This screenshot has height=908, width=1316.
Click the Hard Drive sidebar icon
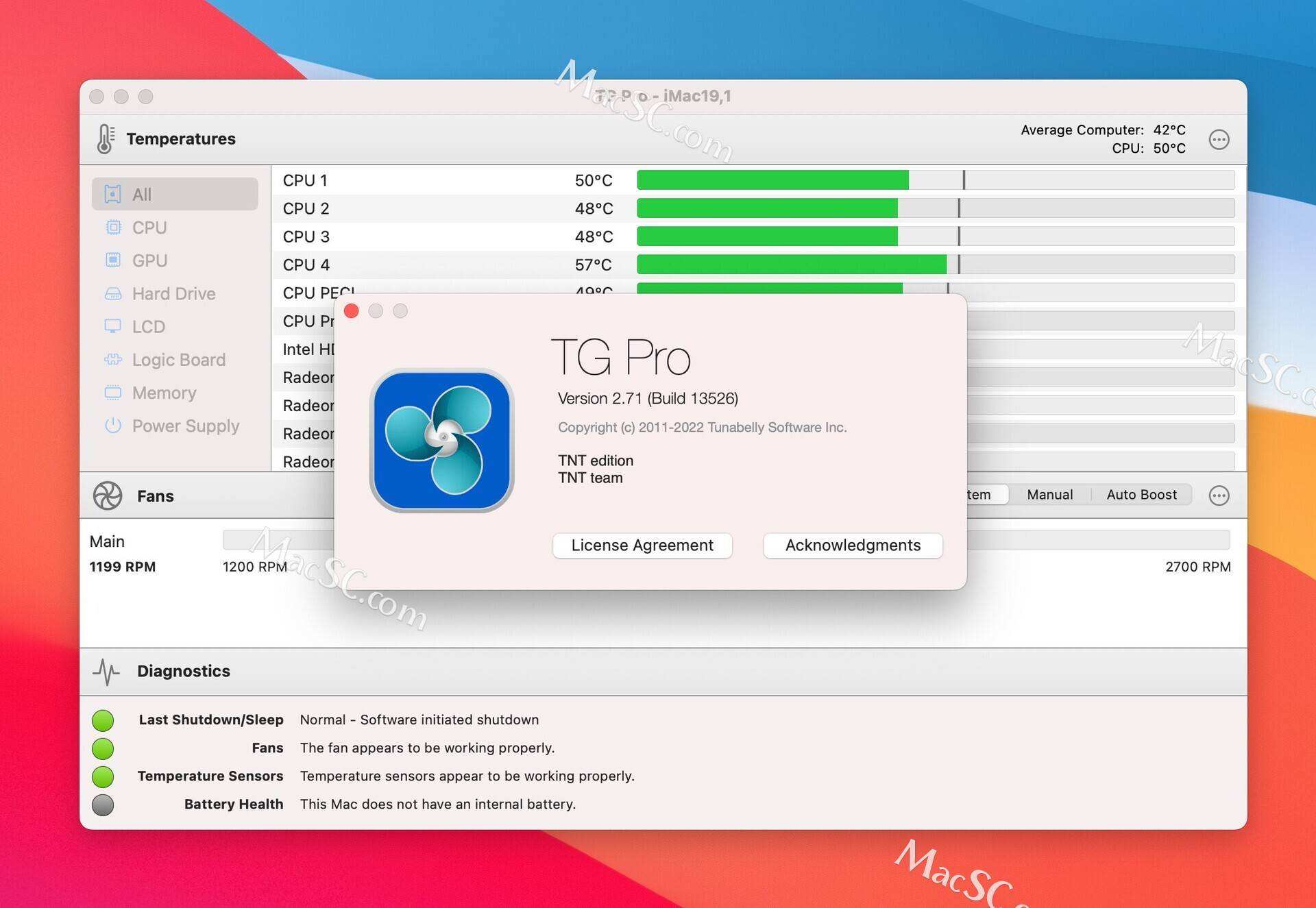[x=113, y=293]
